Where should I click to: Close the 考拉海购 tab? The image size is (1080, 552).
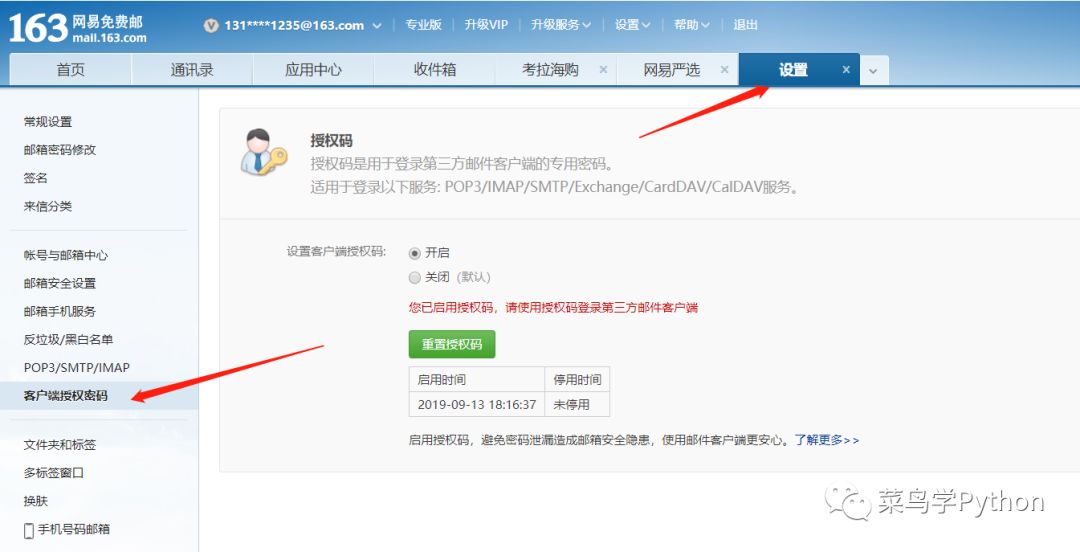tap(603, 70)
